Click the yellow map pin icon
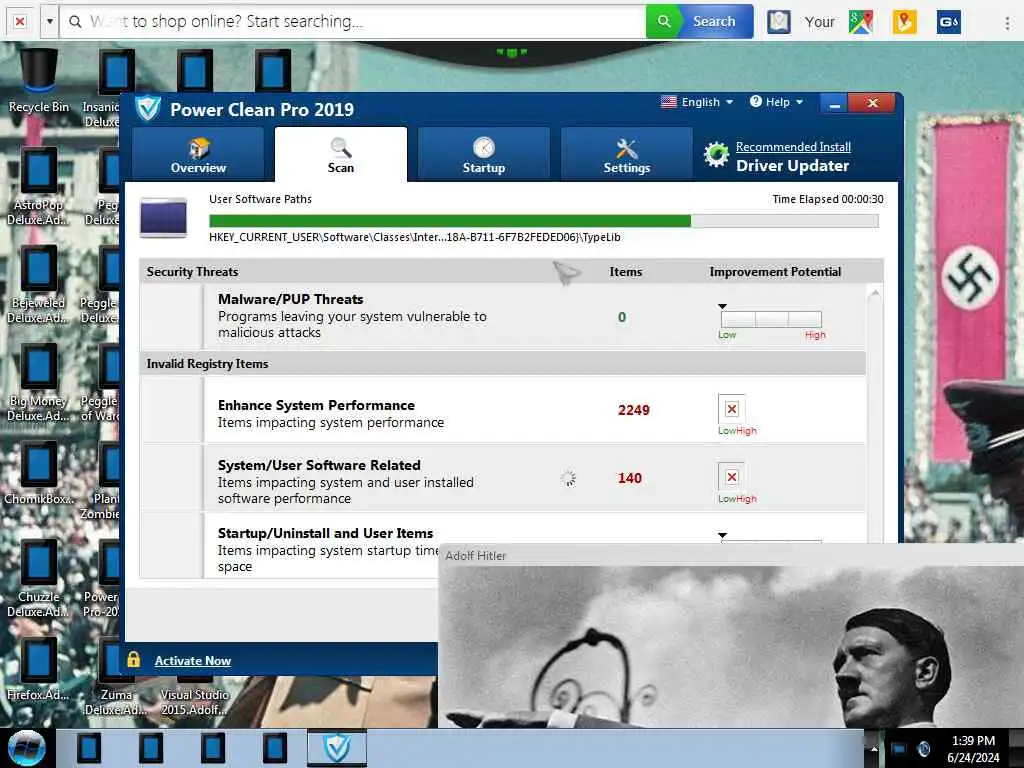This screenshot has height=768, width=1024. [904, 22]
